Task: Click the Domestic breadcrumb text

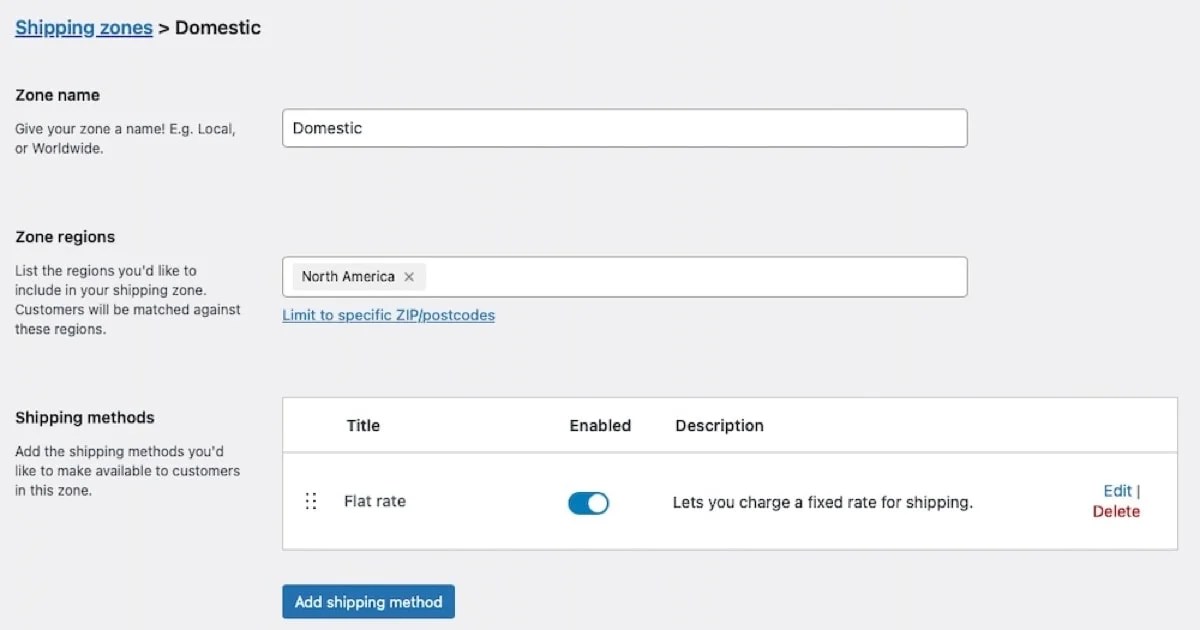Action: pyautogui.click(x=218, y=28)
